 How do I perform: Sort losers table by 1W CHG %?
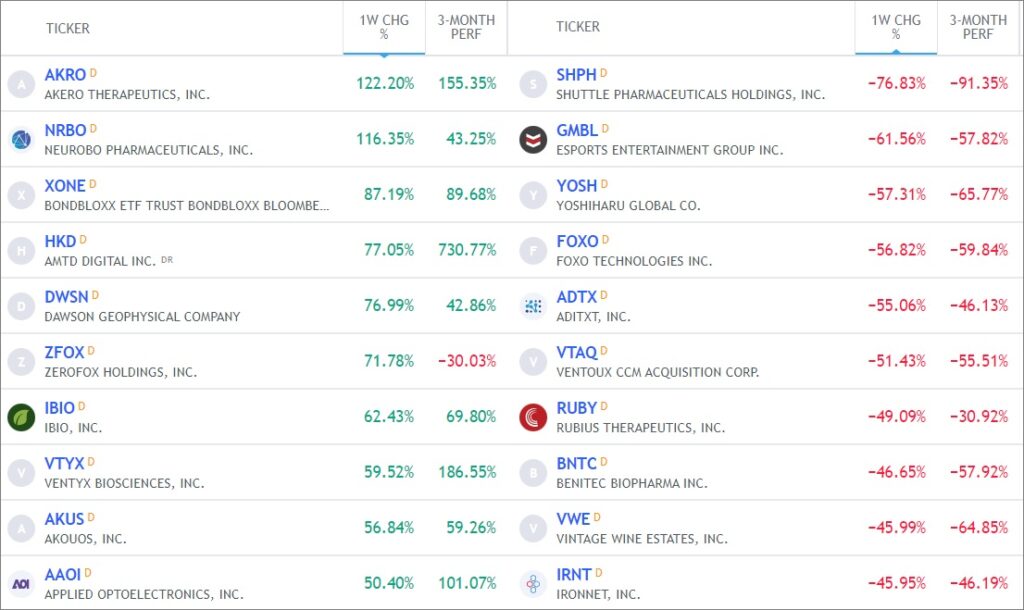(x=896, y=27)
